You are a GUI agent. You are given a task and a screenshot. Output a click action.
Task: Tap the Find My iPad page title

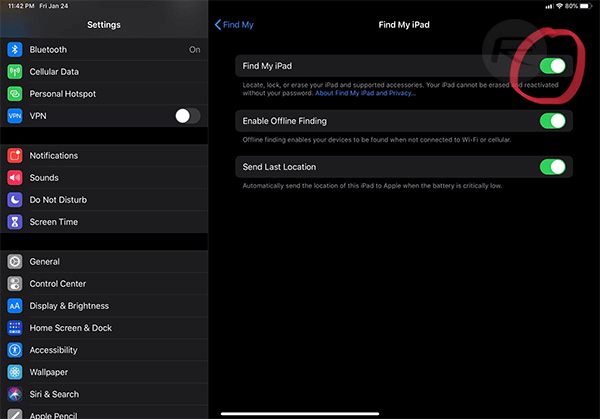404,25
